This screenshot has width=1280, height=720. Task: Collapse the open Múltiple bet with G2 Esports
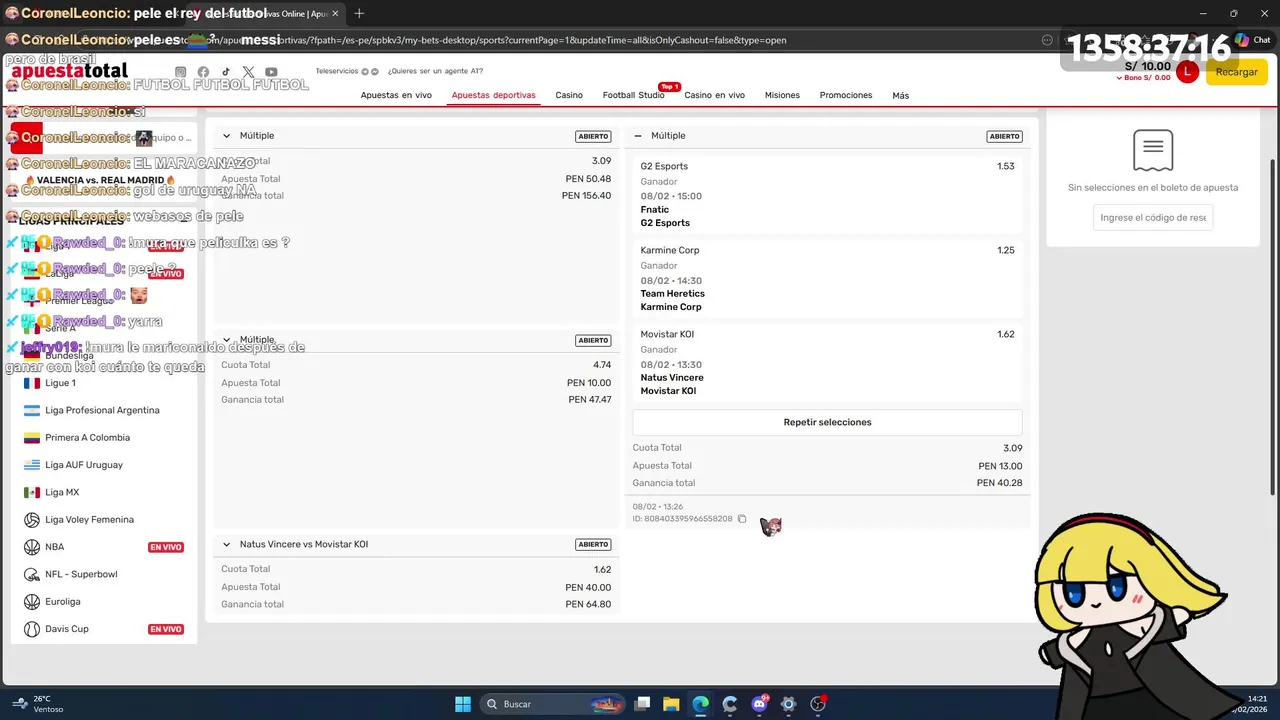point(638,136)
